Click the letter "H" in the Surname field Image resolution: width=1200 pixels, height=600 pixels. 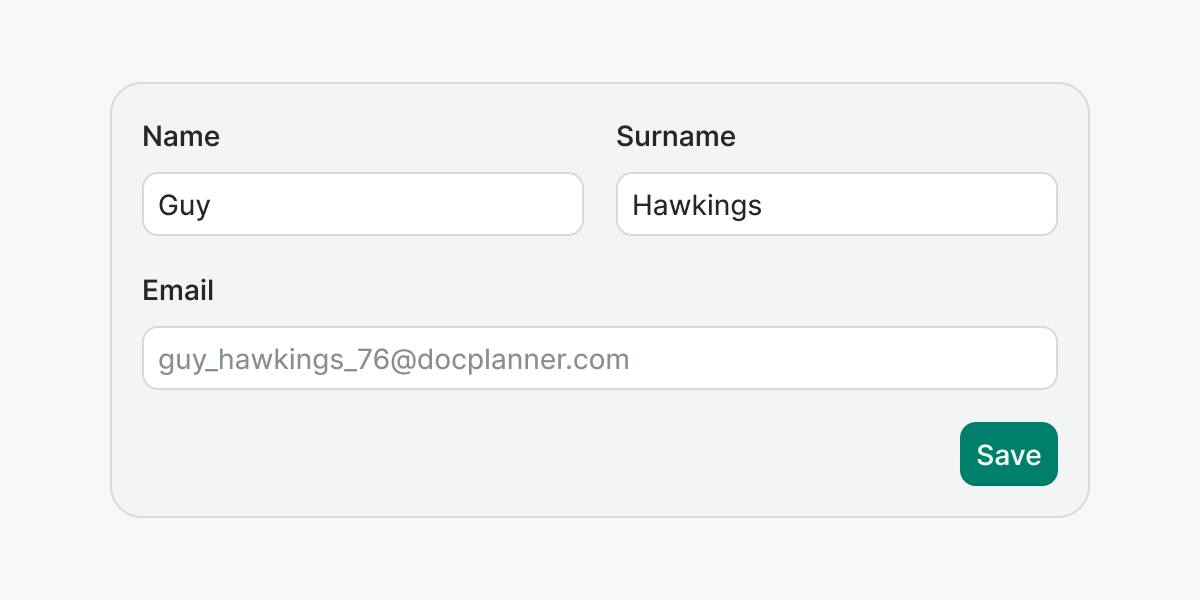tap(642, 206)
